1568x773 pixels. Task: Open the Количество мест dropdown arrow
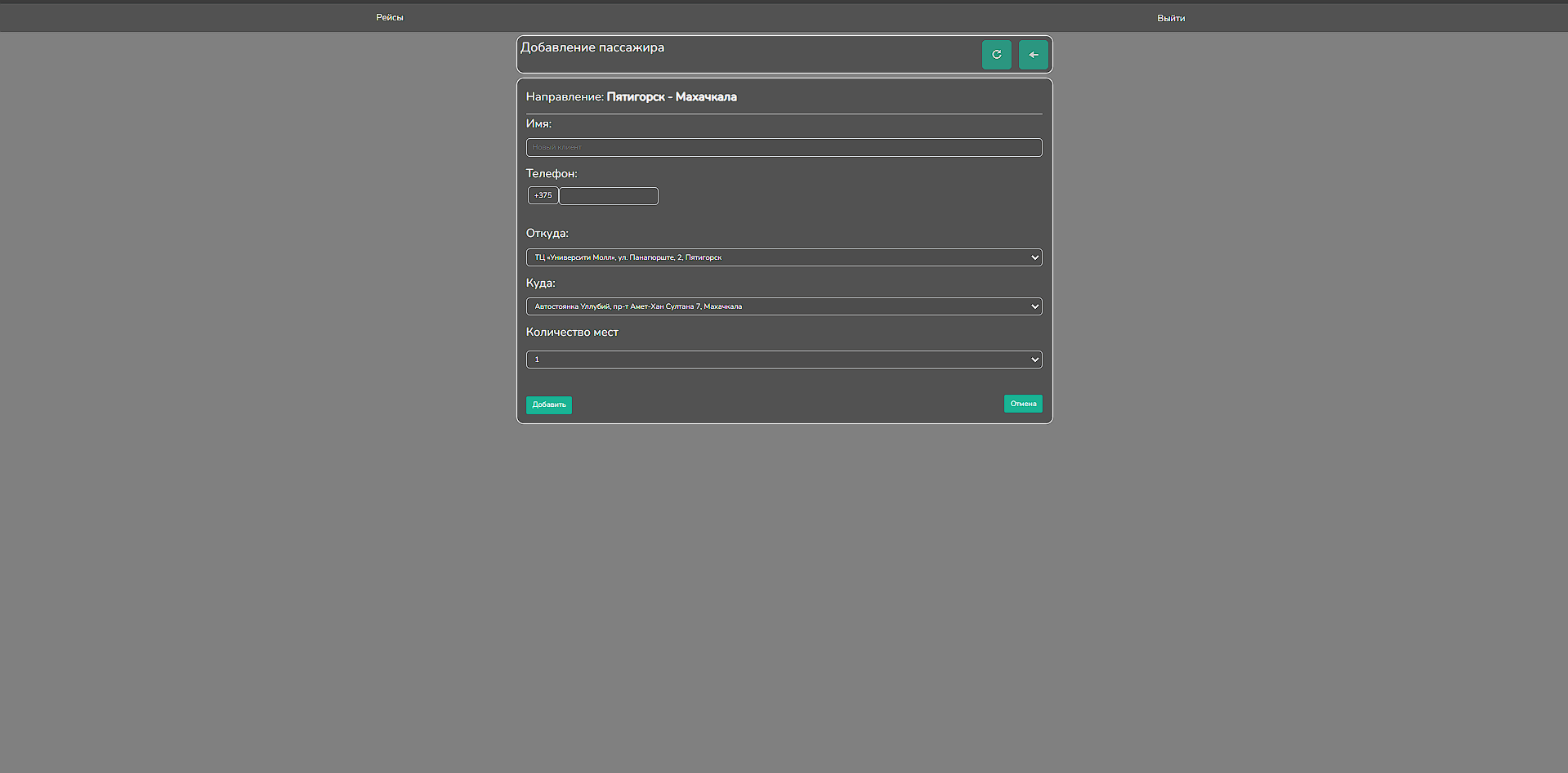1034,360
